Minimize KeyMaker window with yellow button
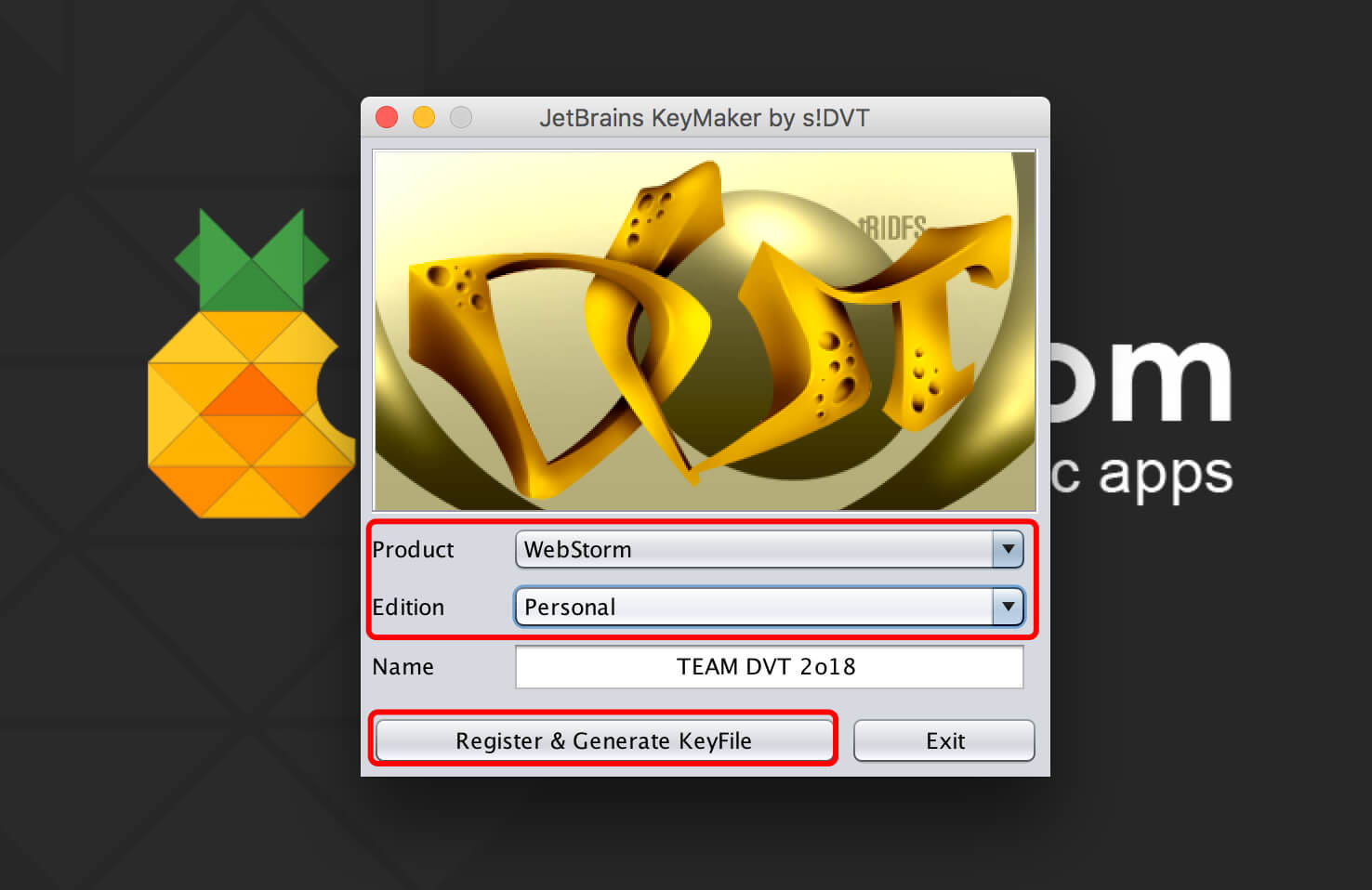This screenshot has width=1372, height=890. coord(424,117)
